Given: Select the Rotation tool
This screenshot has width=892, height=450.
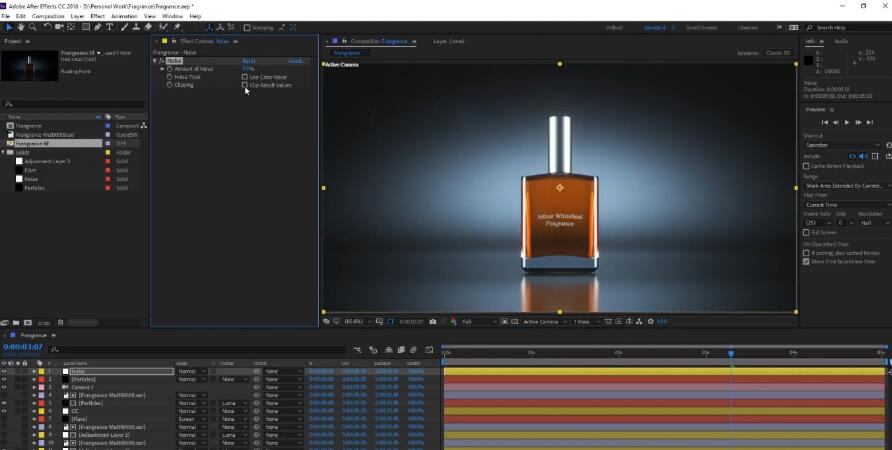Looking at the screenshot, I should tap(48, 27).
